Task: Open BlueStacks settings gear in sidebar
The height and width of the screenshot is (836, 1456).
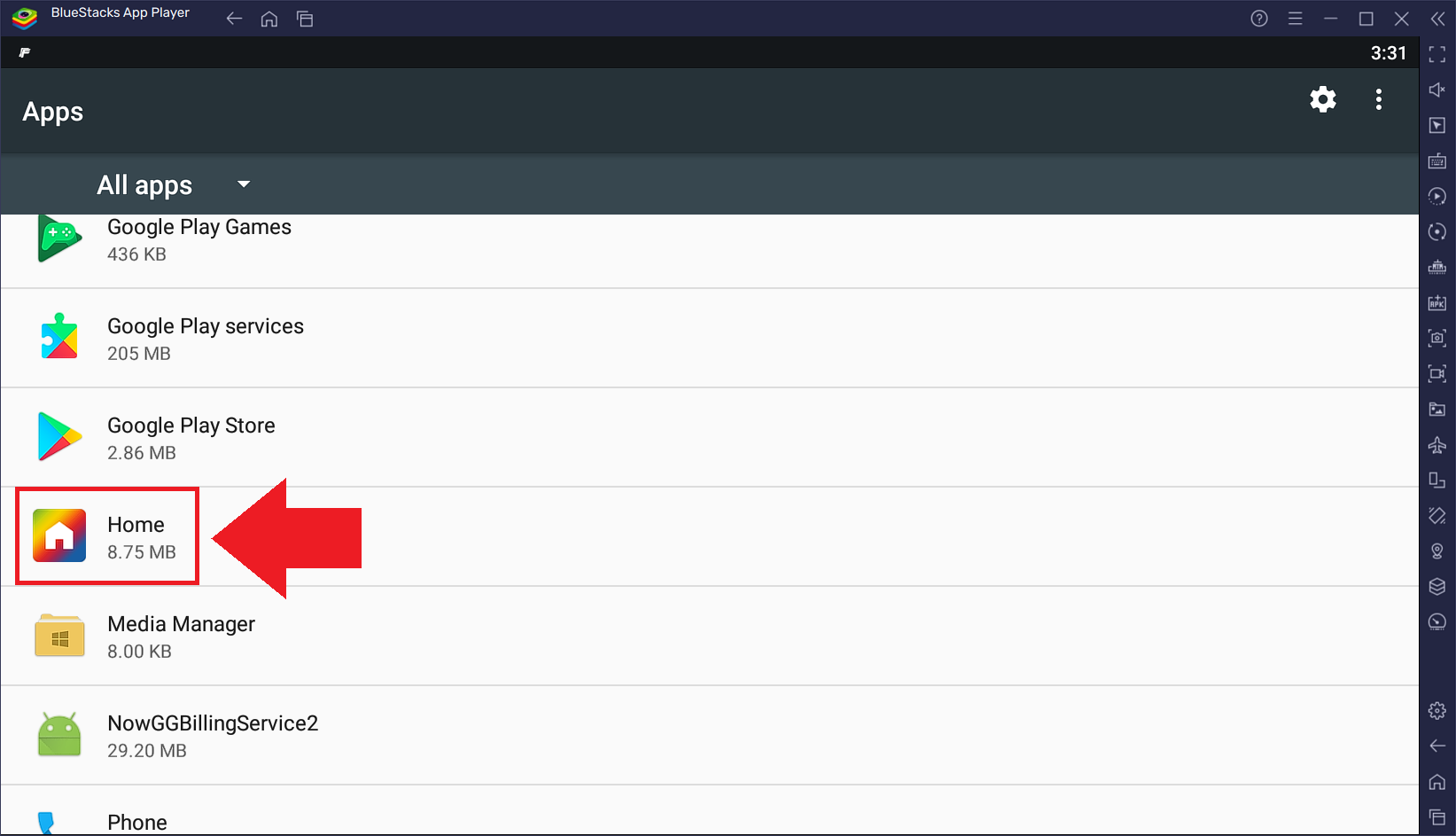Action: [x=1437, y=710]
